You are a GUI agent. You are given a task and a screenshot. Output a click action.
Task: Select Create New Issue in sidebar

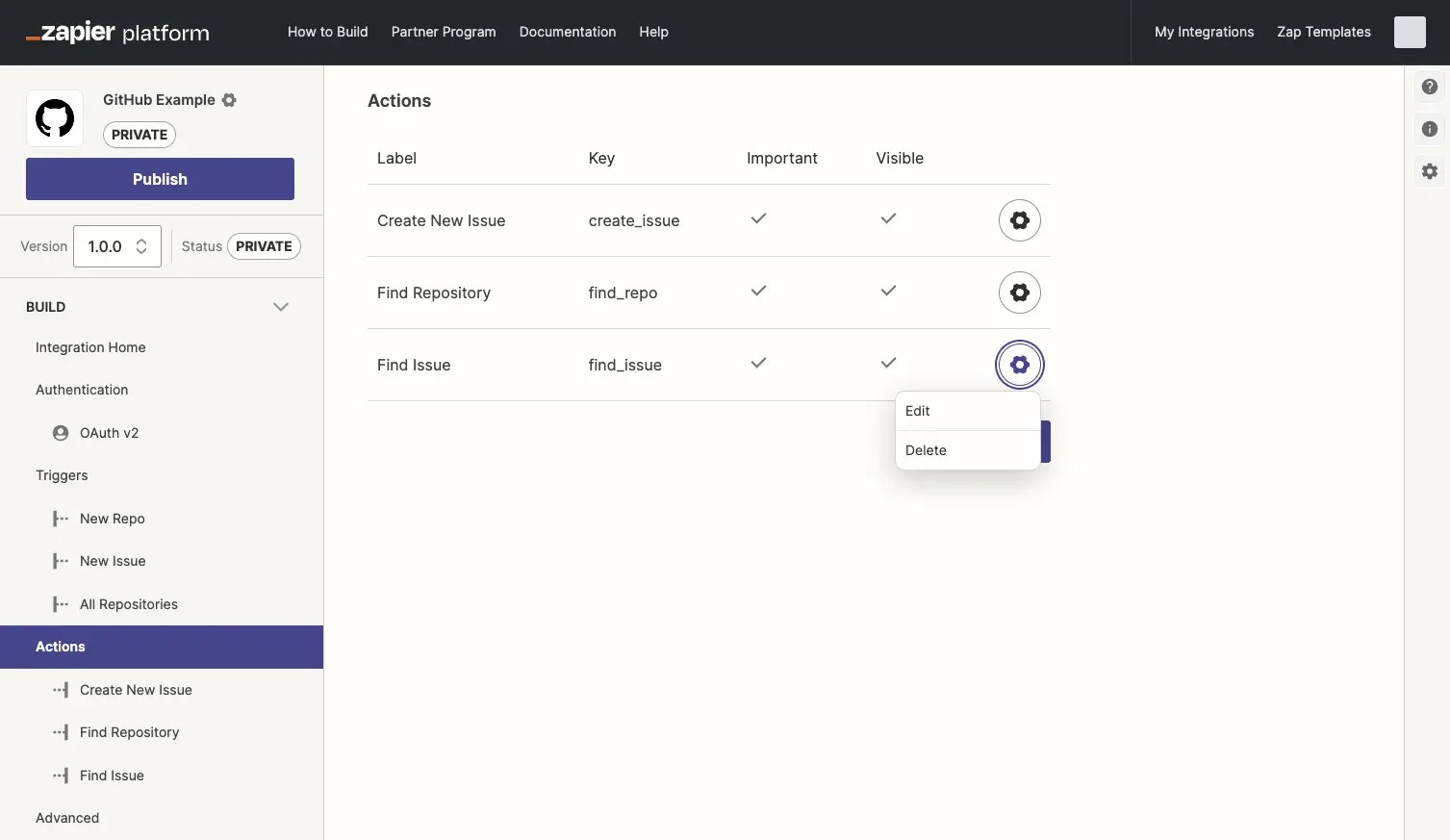click(136, 690)
